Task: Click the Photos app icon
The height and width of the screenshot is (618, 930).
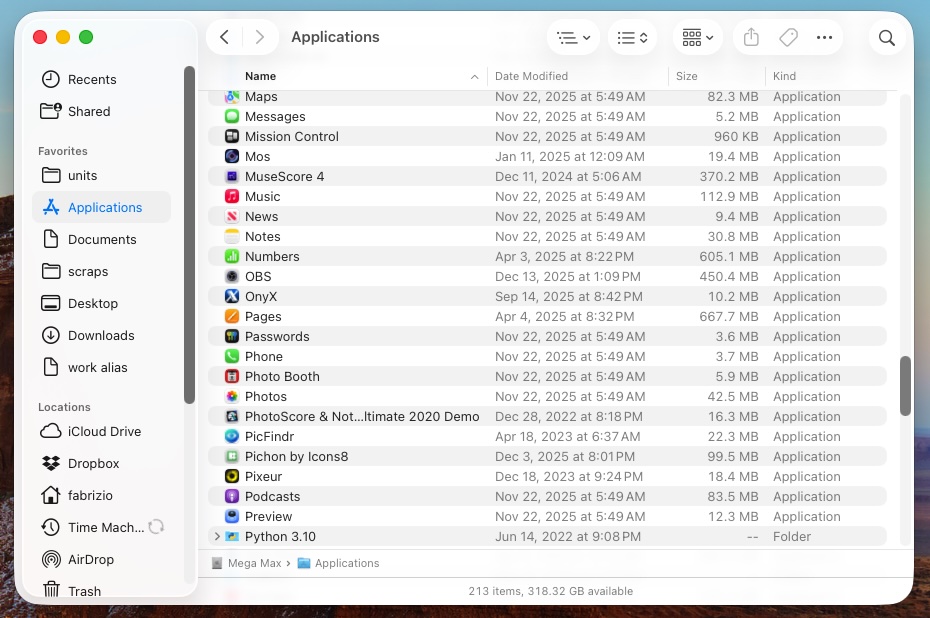Action: [x=232, y=397]
